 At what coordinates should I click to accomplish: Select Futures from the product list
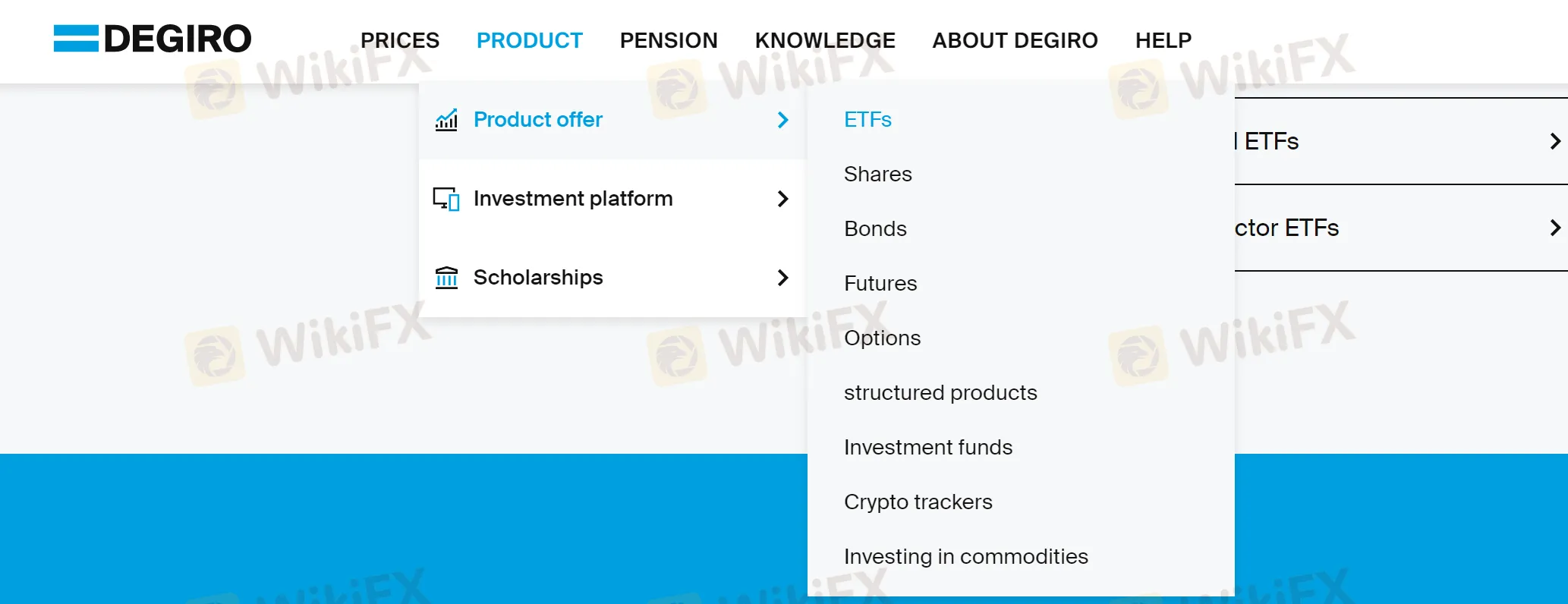coord(880,284)
